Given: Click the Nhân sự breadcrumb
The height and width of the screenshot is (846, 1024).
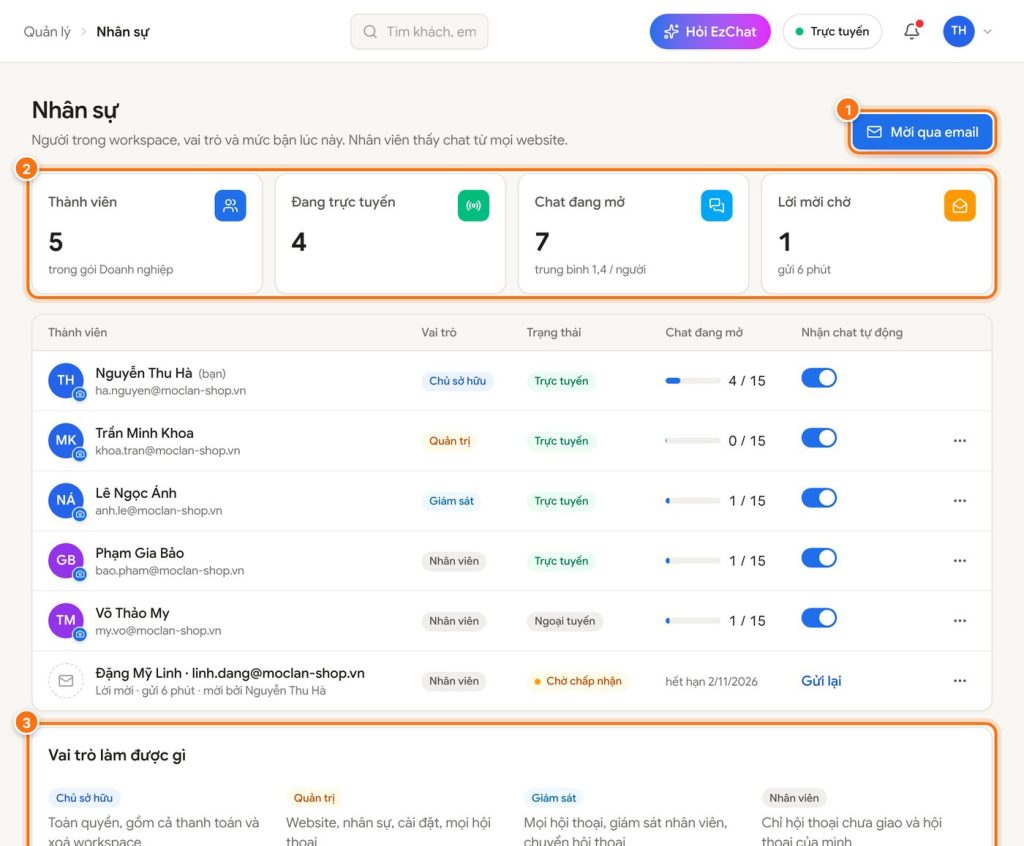Looking at the screenshot, I should pos(123,31).
